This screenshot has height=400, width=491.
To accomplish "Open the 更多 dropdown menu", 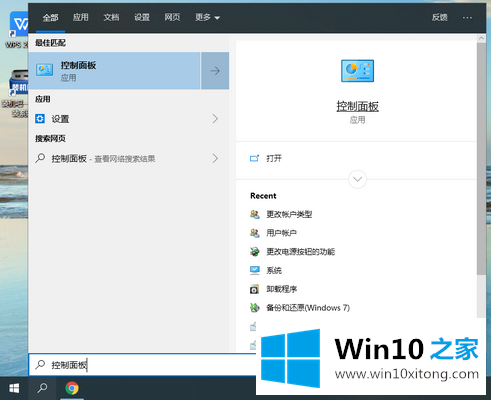I will pos(207,17).
